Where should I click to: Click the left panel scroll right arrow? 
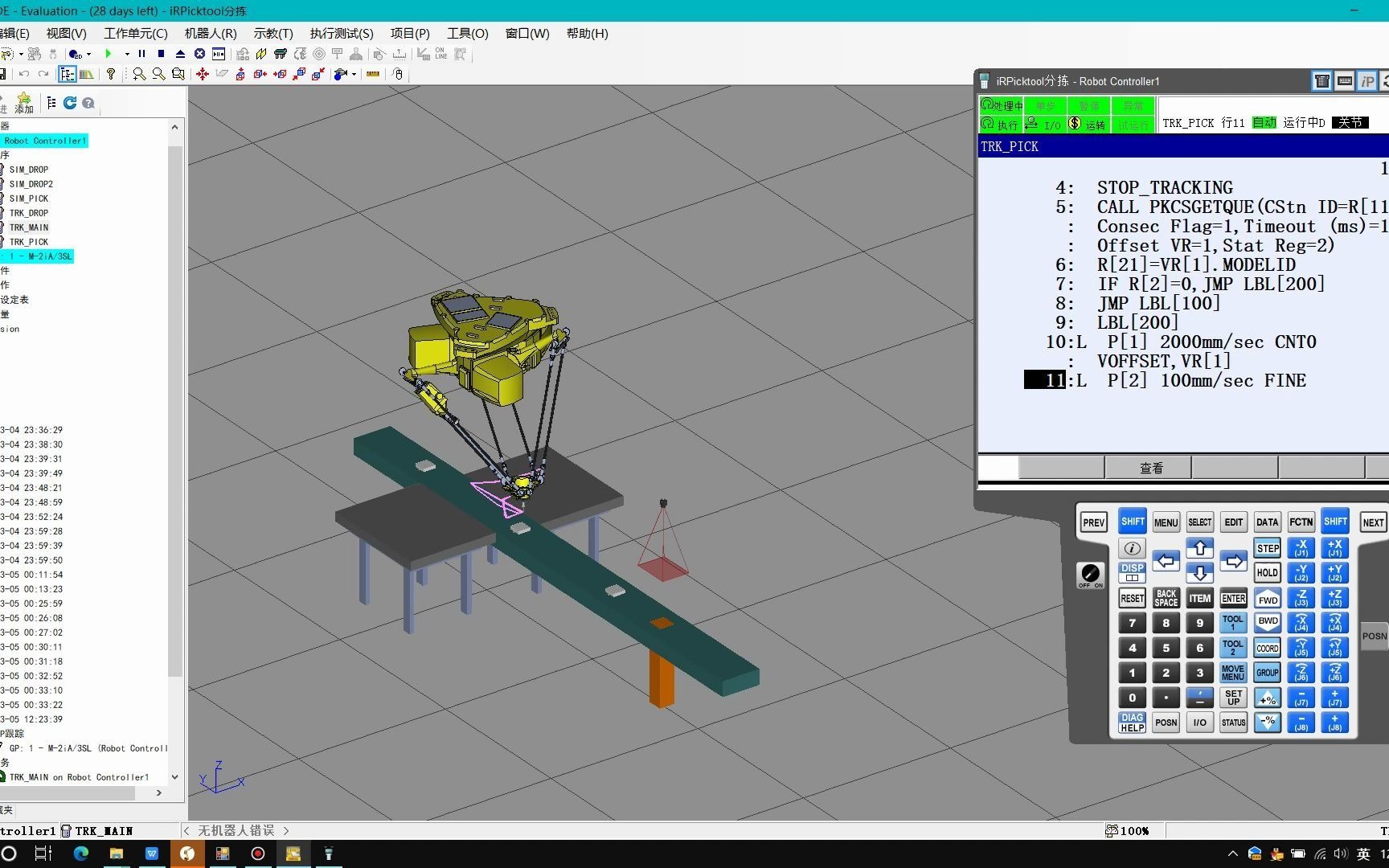[159, 792]
